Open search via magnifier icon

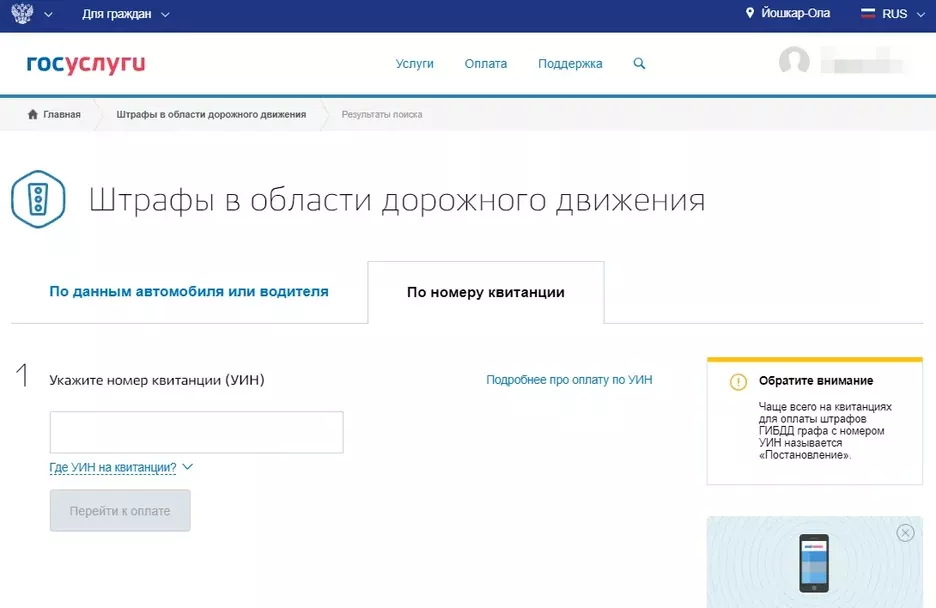tap(639, 64)
